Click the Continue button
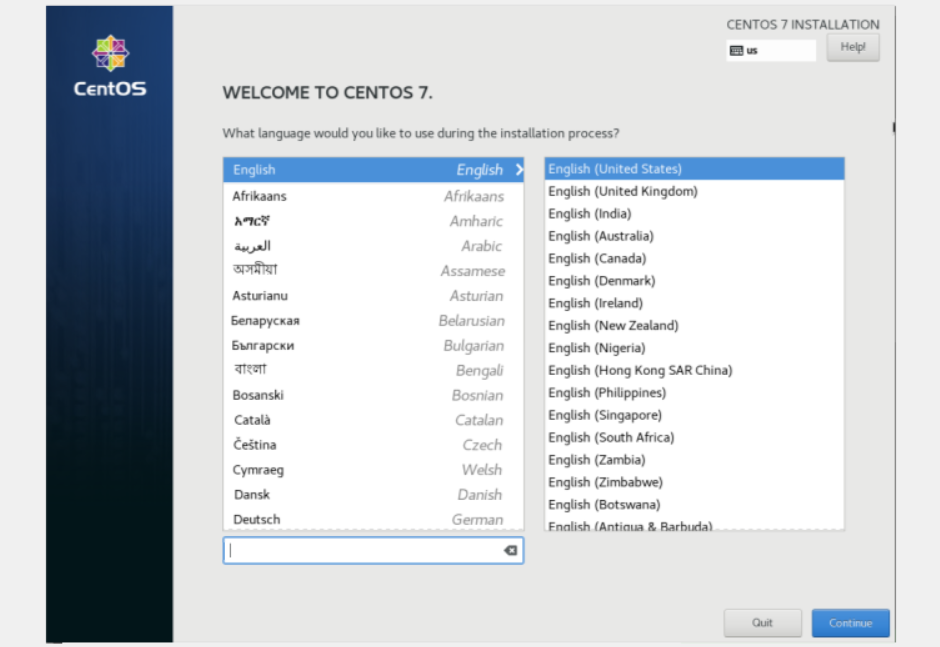Viewport: 940px width, 647px height. click(851, 623)
